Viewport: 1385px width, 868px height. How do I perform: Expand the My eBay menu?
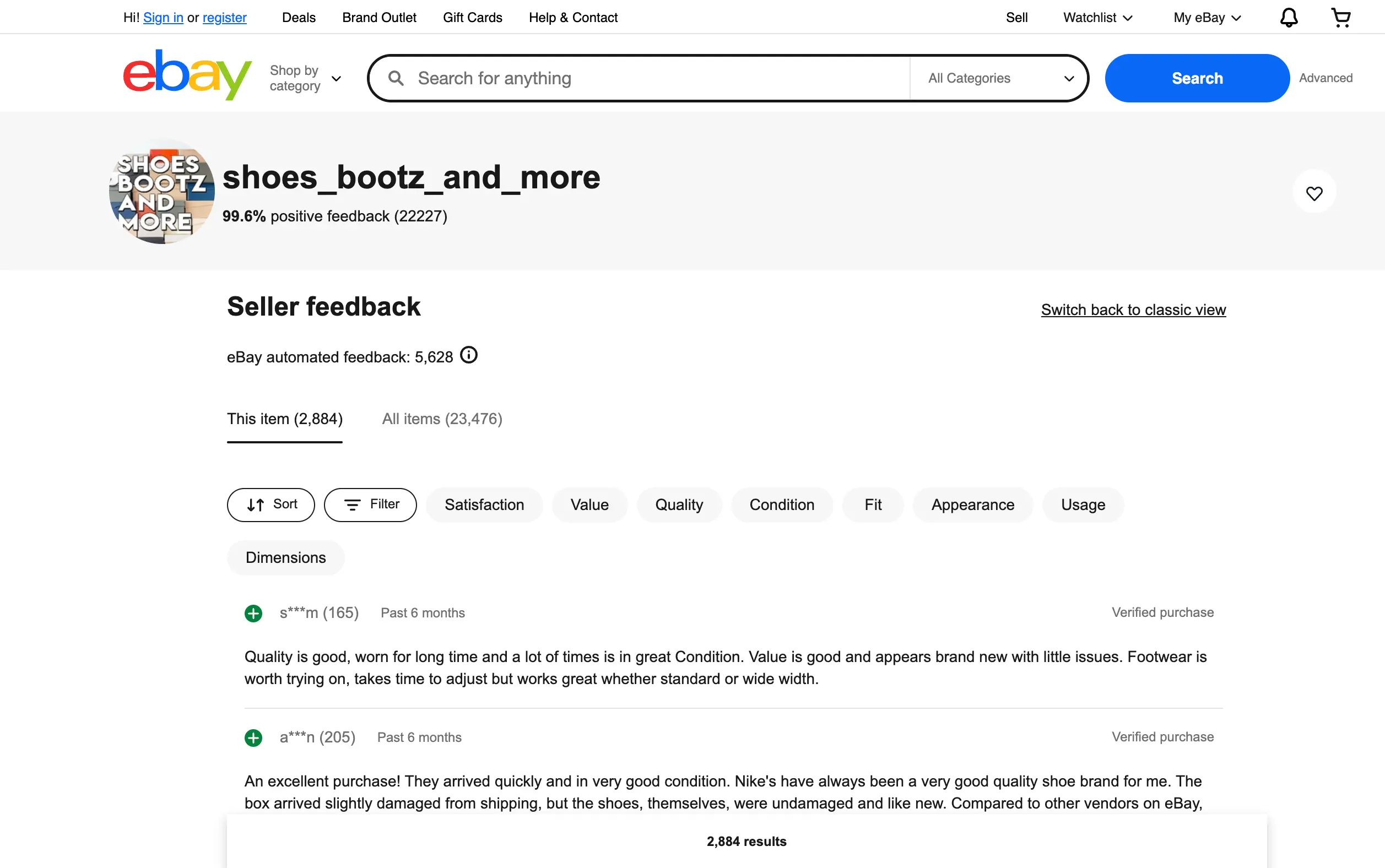(1207, 18)
